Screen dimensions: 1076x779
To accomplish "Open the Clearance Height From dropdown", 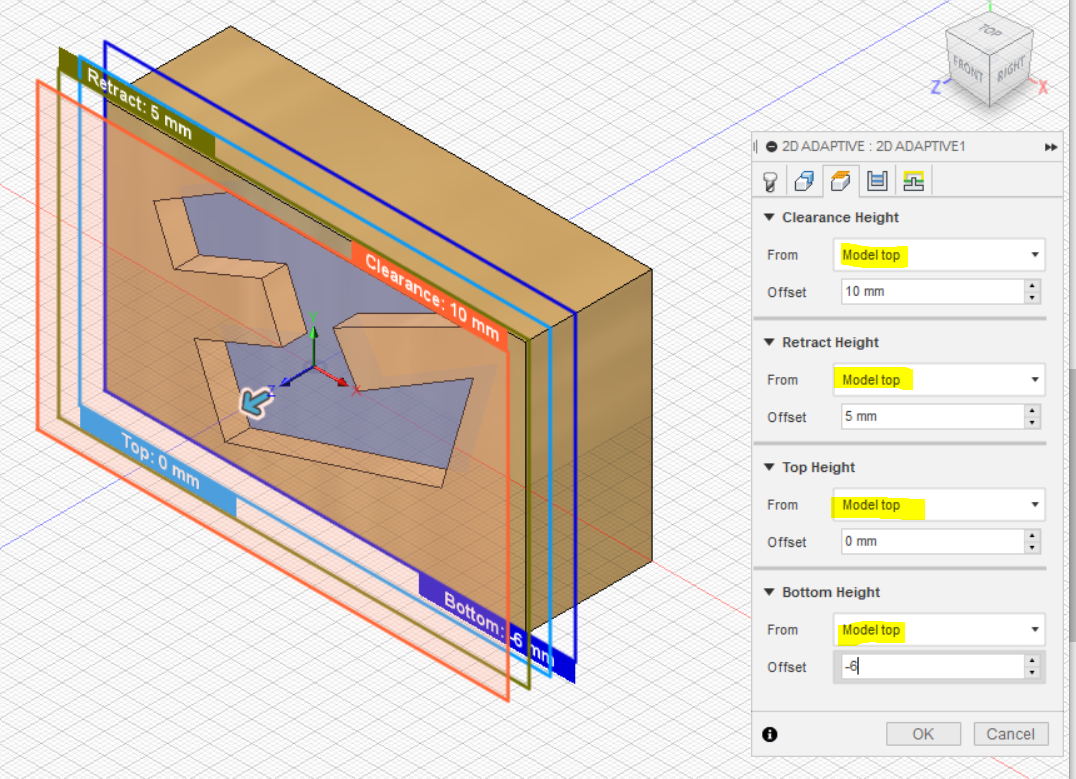I will tap(938, 255).
